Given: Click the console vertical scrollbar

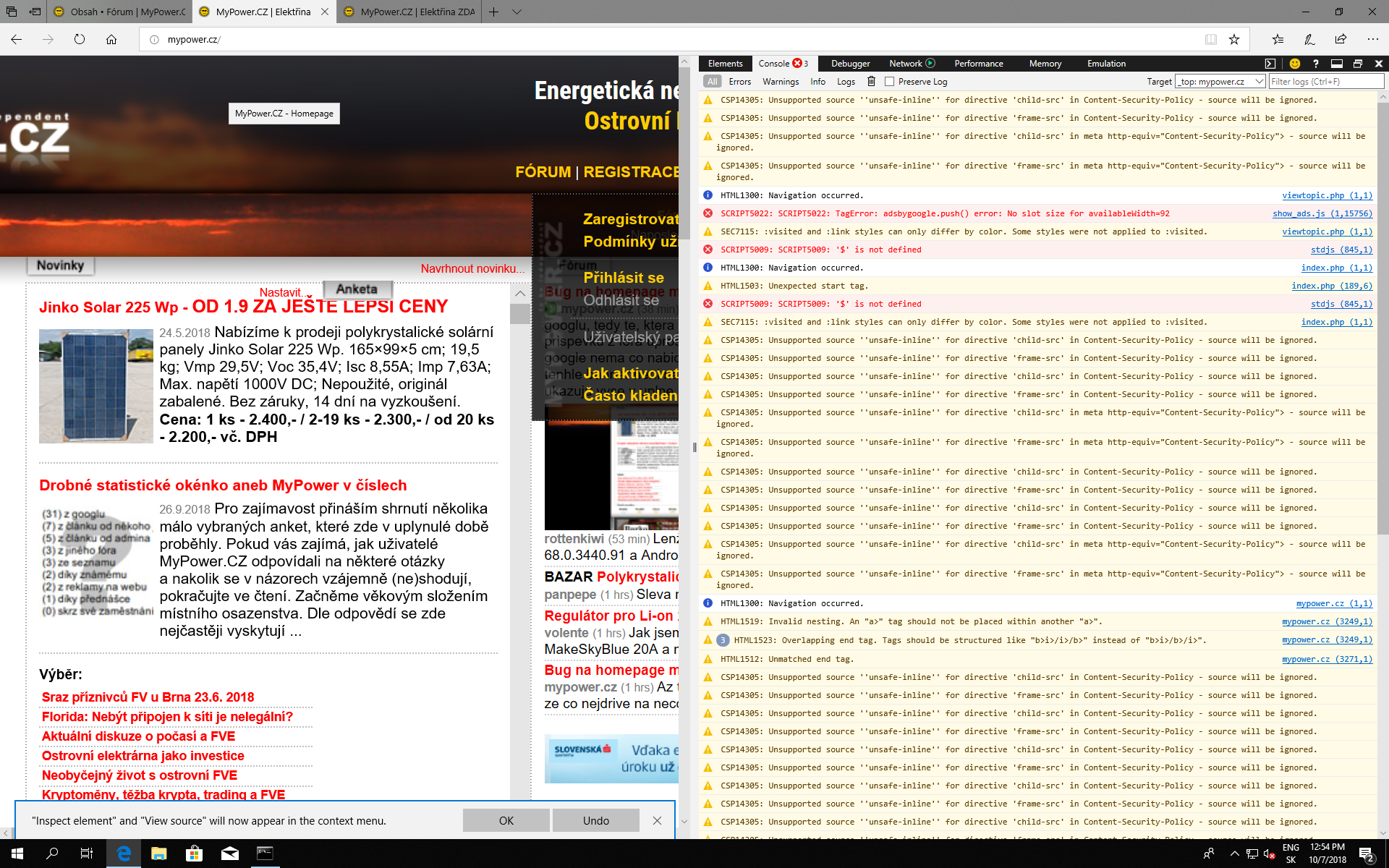Looking at the screenshot, I should pyautogui.click(x=1382, y=318).
